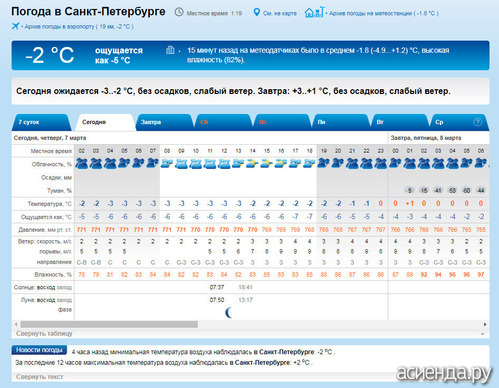Click the cloud icon for hour 21 today
The image size is (499, 388).
pos(352,163)
